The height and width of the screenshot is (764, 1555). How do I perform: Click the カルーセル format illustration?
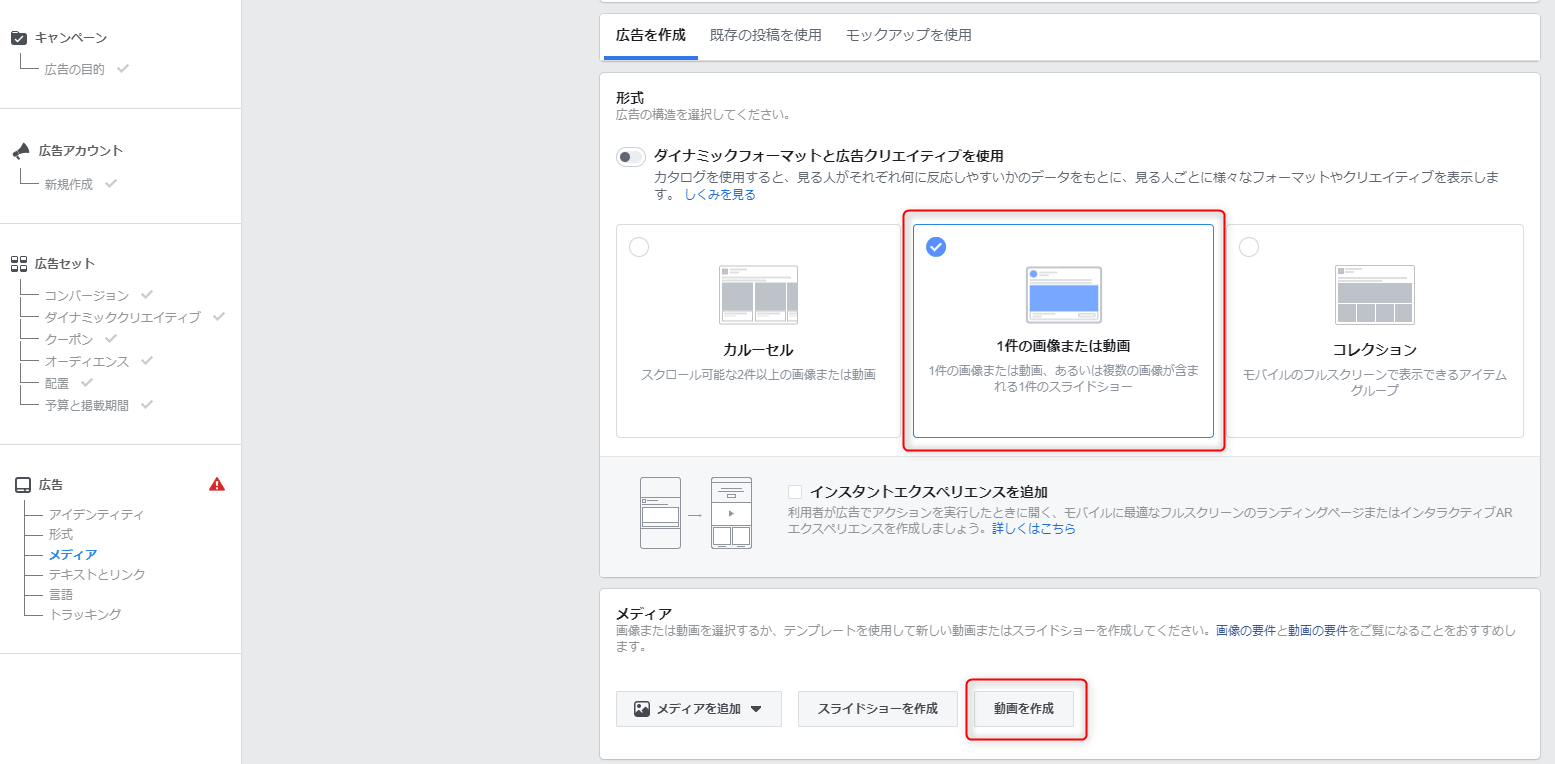(x=758, y=295)
